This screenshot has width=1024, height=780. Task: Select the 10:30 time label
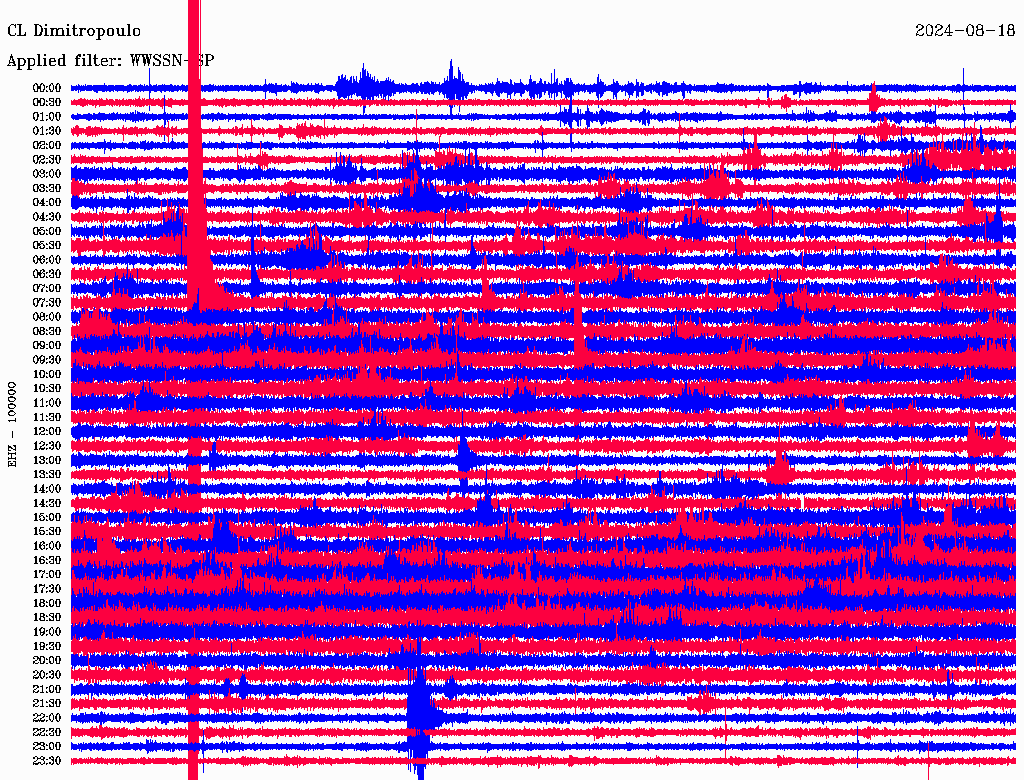coord(47,389)
